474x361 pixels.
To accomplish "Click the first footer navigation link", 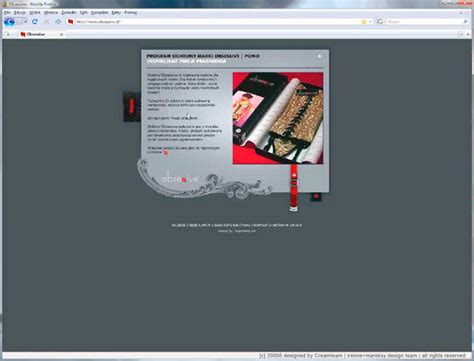I will [x=179, y=225].
